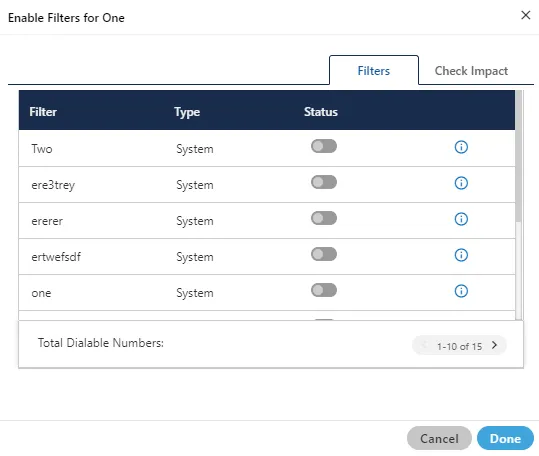Select the 'one' filter name

(x=41, y=293)
